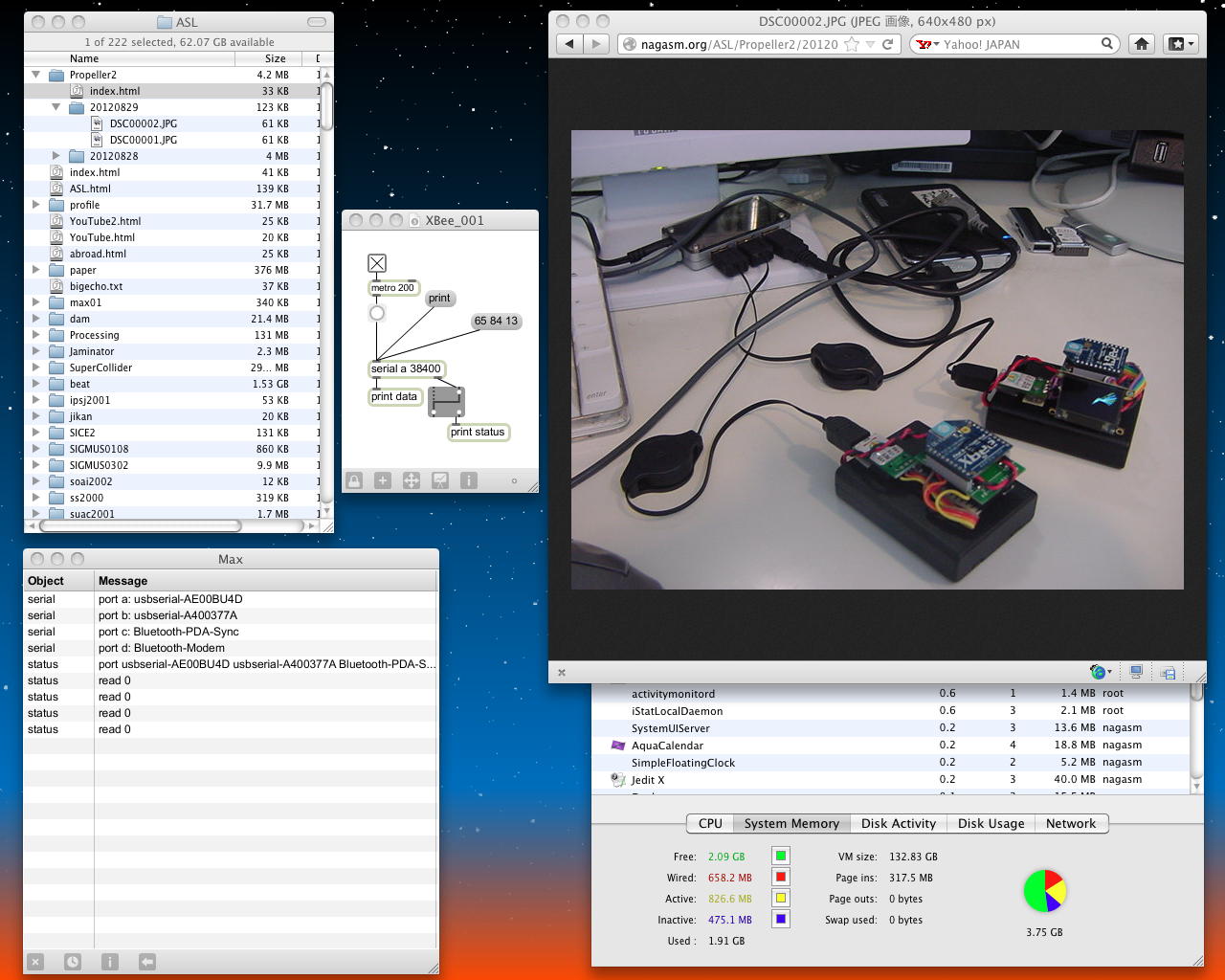Click the bang button below metro 200
The height and width of the screenshot is (980, 1225).
point(377,313)
